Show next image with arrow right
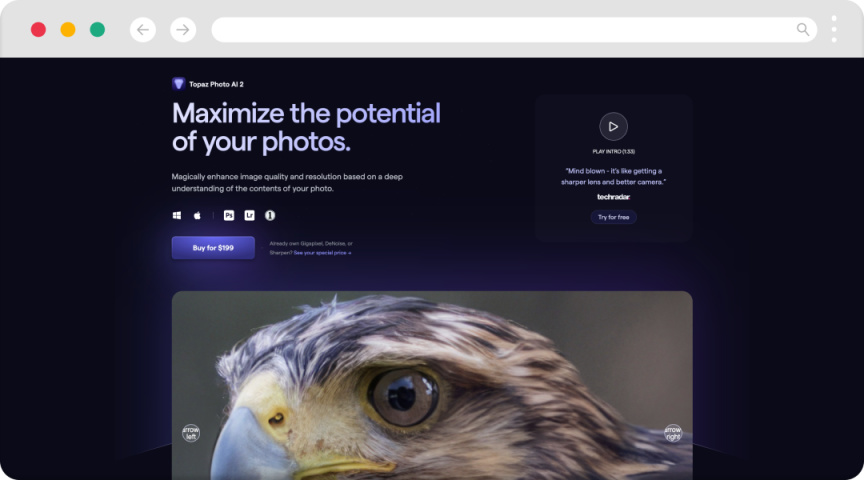Screen dimensions: 864x480 point(673,433)
